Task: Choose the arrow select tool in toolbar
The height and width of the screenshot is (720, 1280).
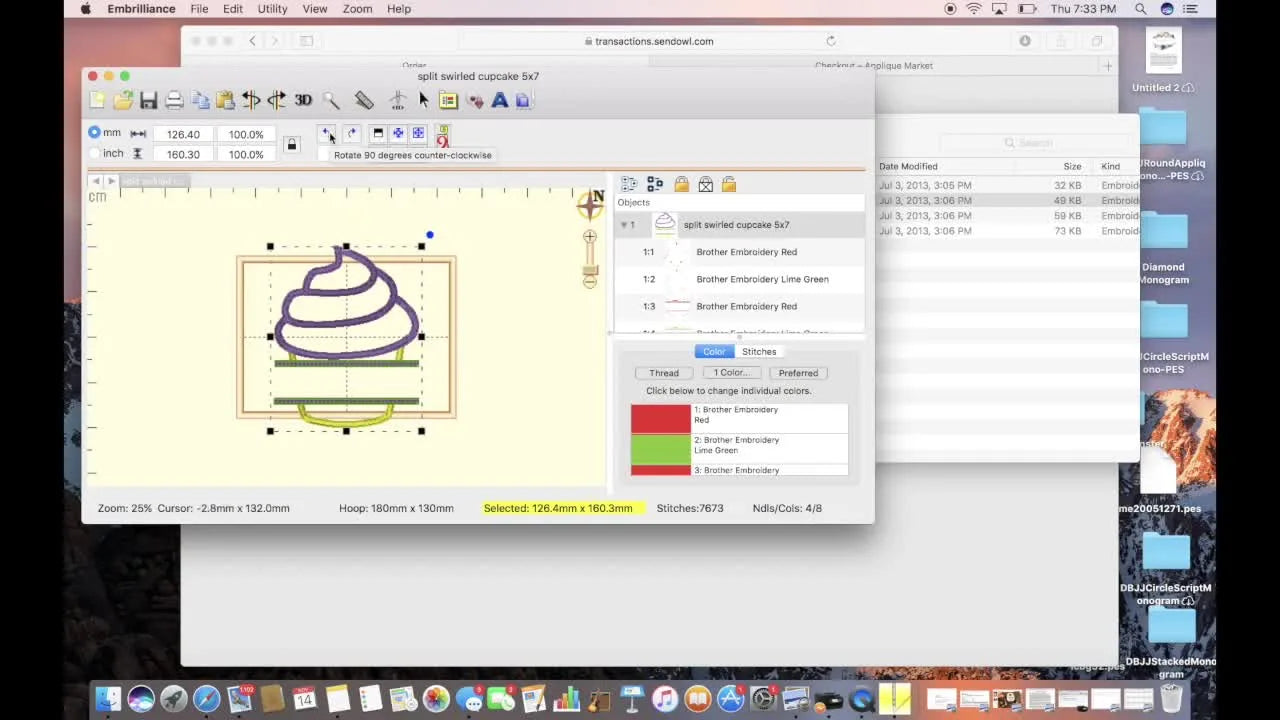Action: (424, 100)
